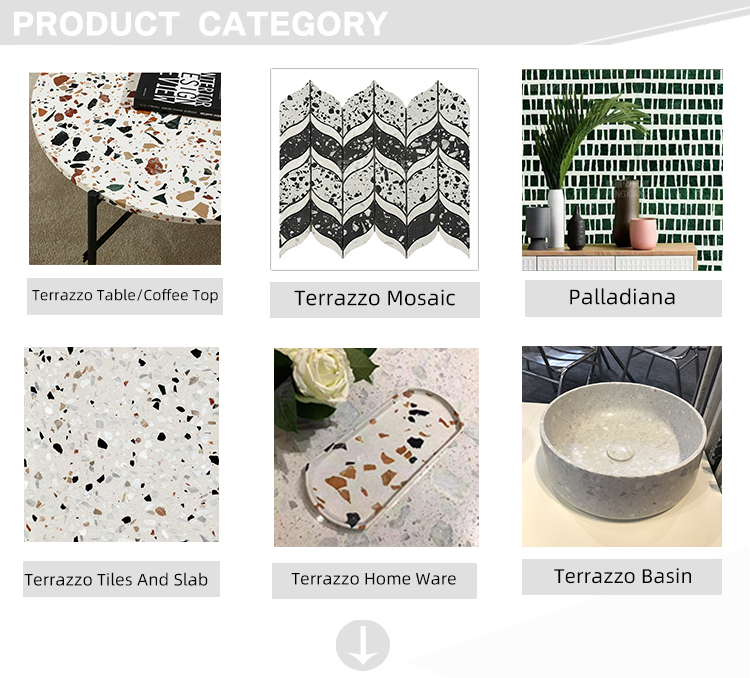View the terrazzo tray with rose photo

pos(376,447)
